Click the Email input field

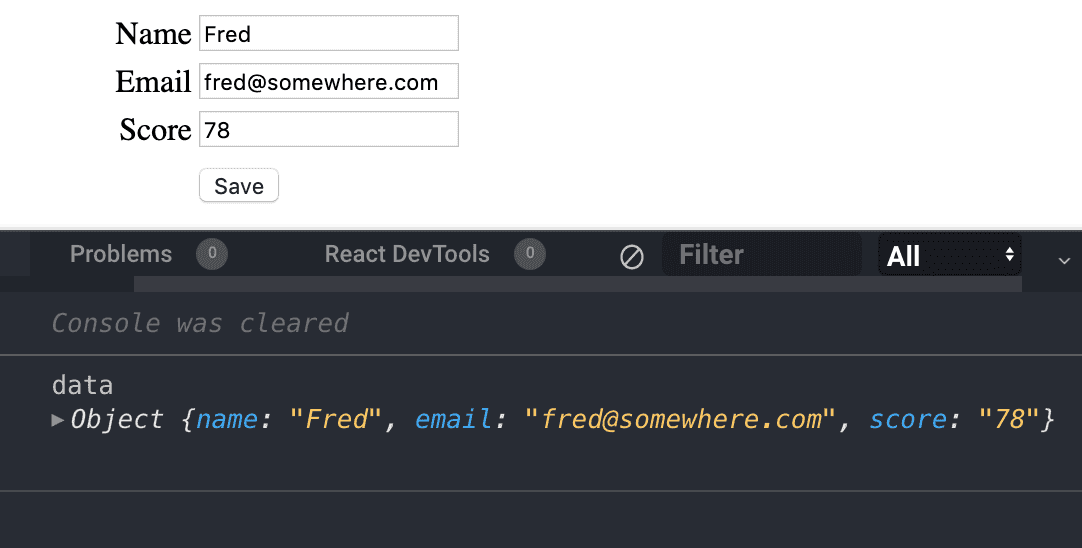point(328,82)
